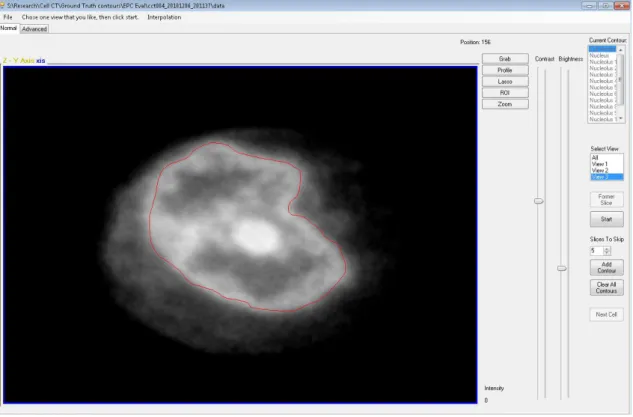Image resolution: width=633 pixels, height=417 pixels.
Task: Select Nucleus in Current Contour list
Action: 602,55
